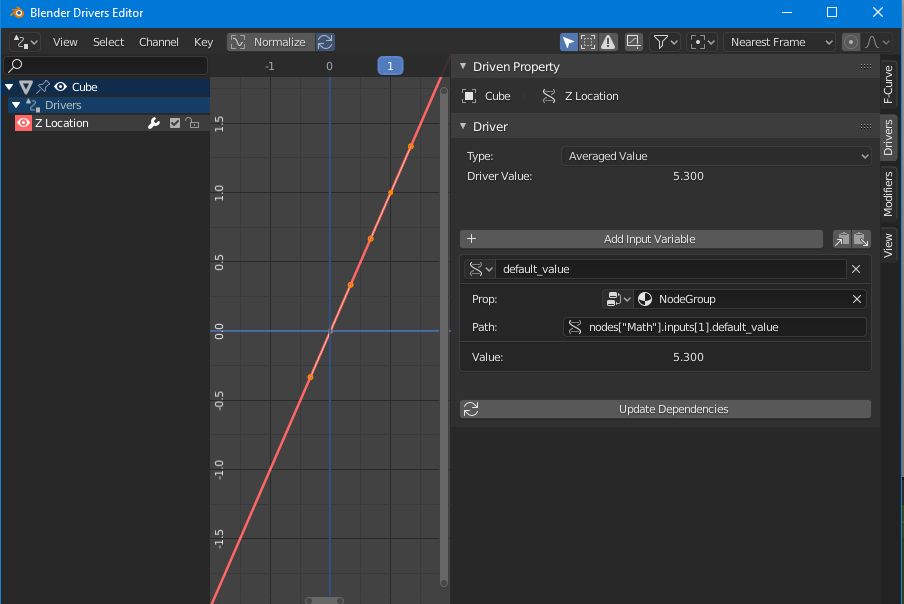Click the graph vertical scrollbar
Image resolution: width=904 pixels, height=604 pixels.
[444, 337]
